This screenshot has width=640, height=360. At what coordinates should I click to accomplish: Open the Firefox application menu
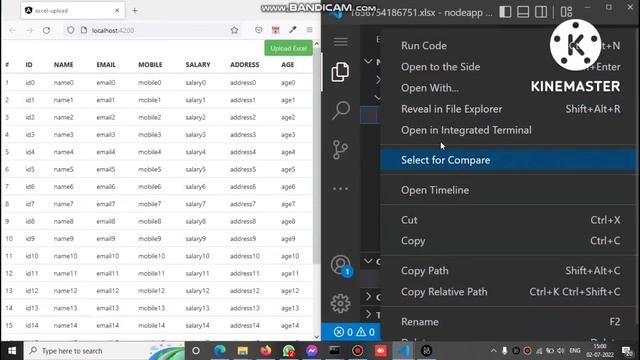309,30
